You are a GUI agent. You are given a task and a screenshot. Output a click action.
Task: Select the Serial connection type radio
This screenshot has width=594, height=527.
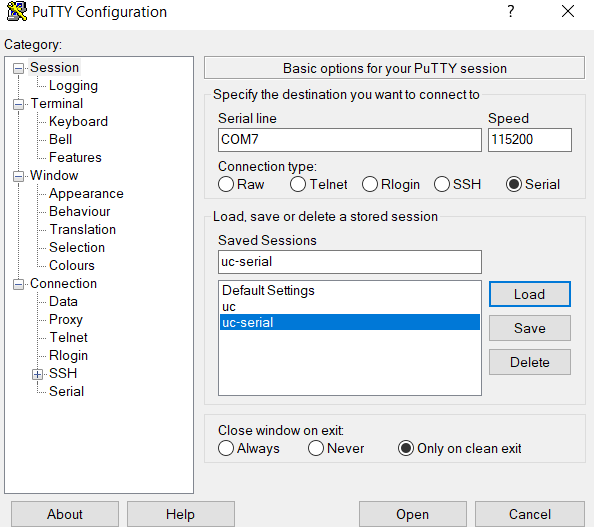pyautogui.click(x=514, y=185)
